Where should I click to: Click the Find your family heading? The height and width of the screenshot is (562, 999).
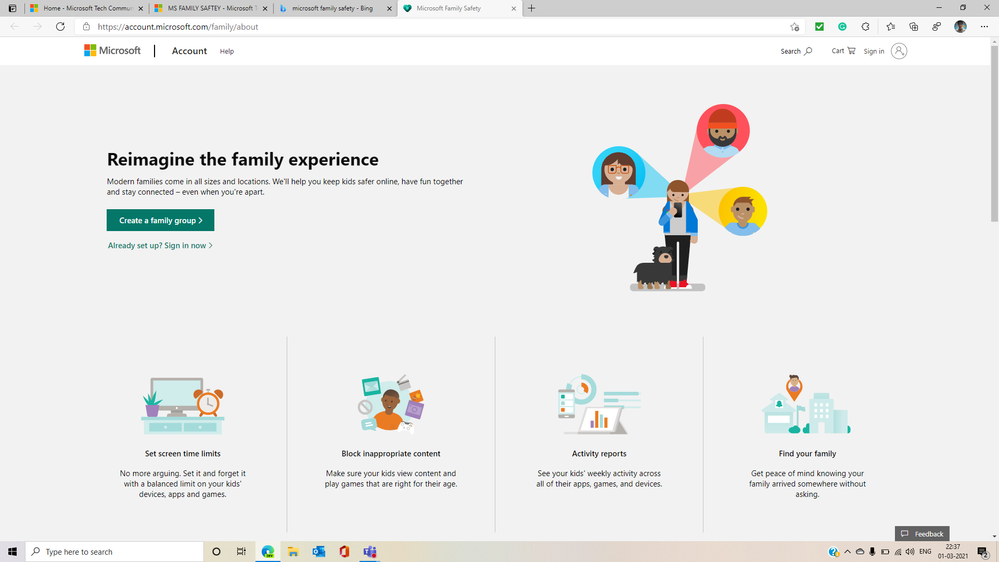tap(807, 454)
